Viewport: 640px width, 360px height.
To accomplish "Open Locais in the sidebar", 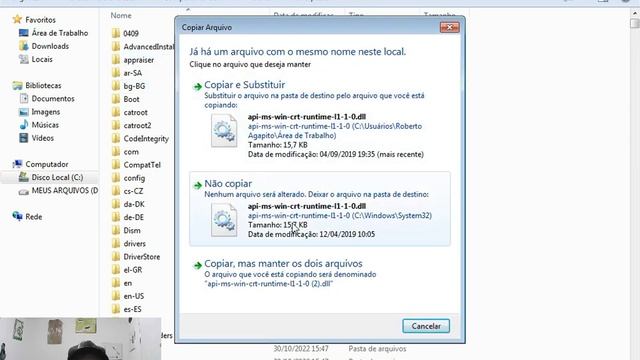I will click(42, 59).
